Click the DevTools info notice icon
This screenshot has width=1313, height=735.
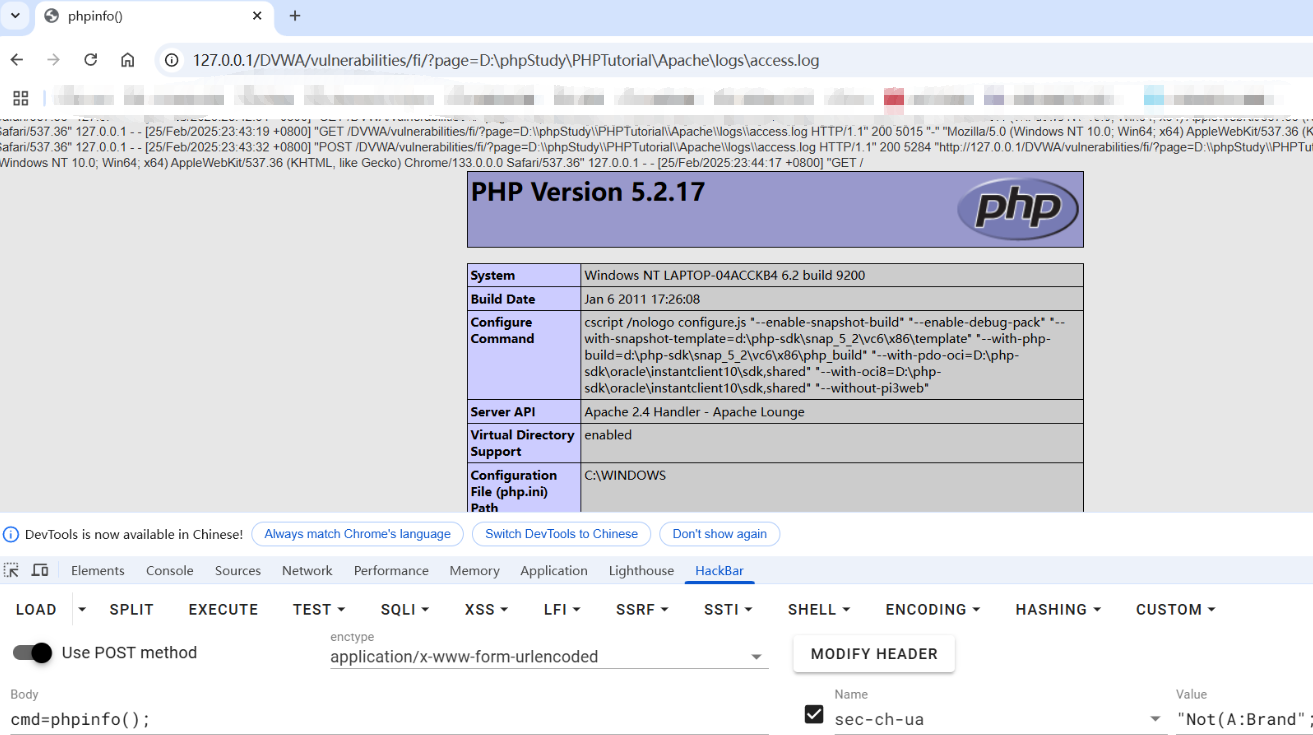[11, 534]
